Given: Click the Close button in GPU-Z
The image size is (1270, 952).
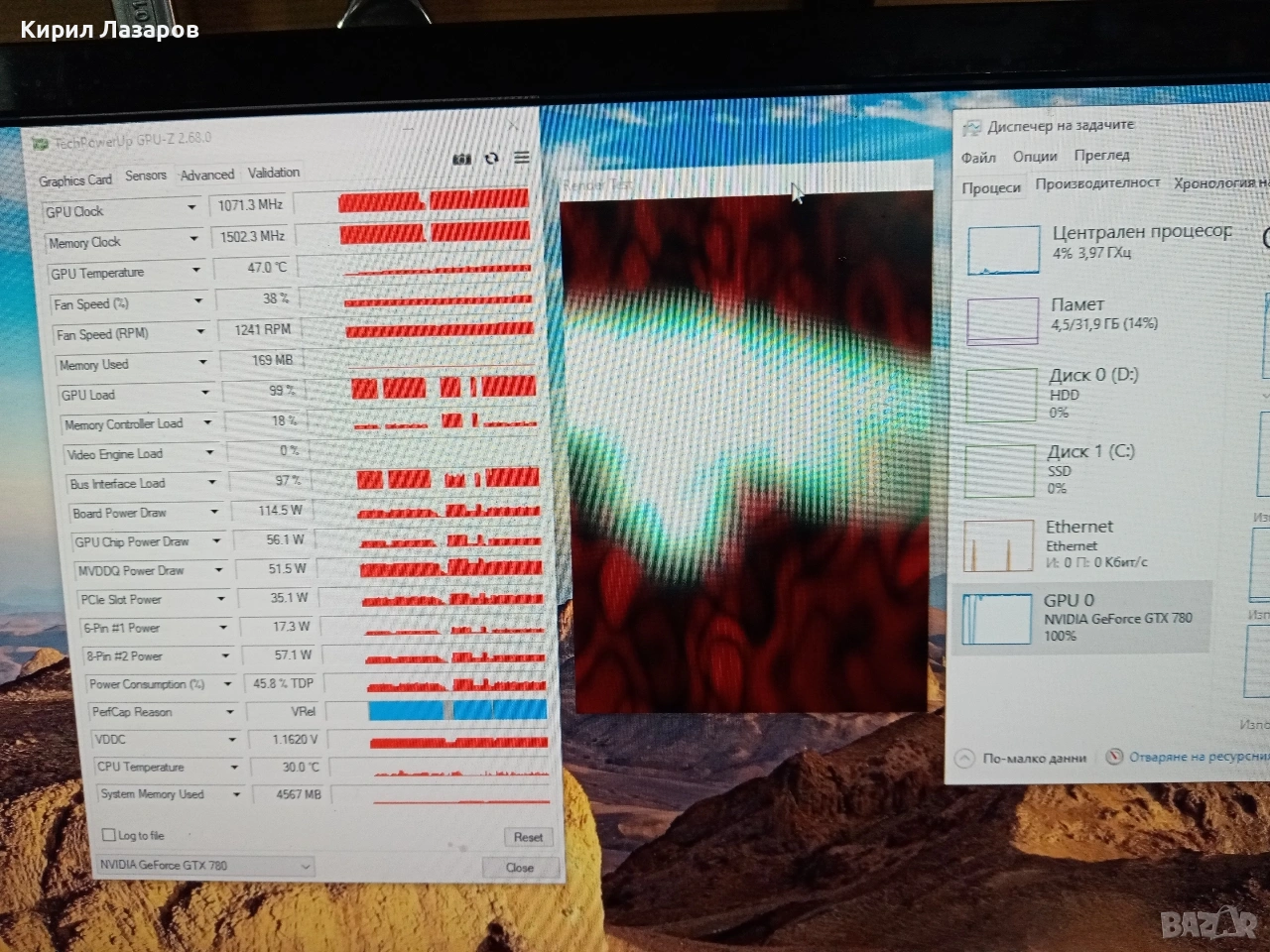Looking at the screenshot, I should tap(520, 867).
